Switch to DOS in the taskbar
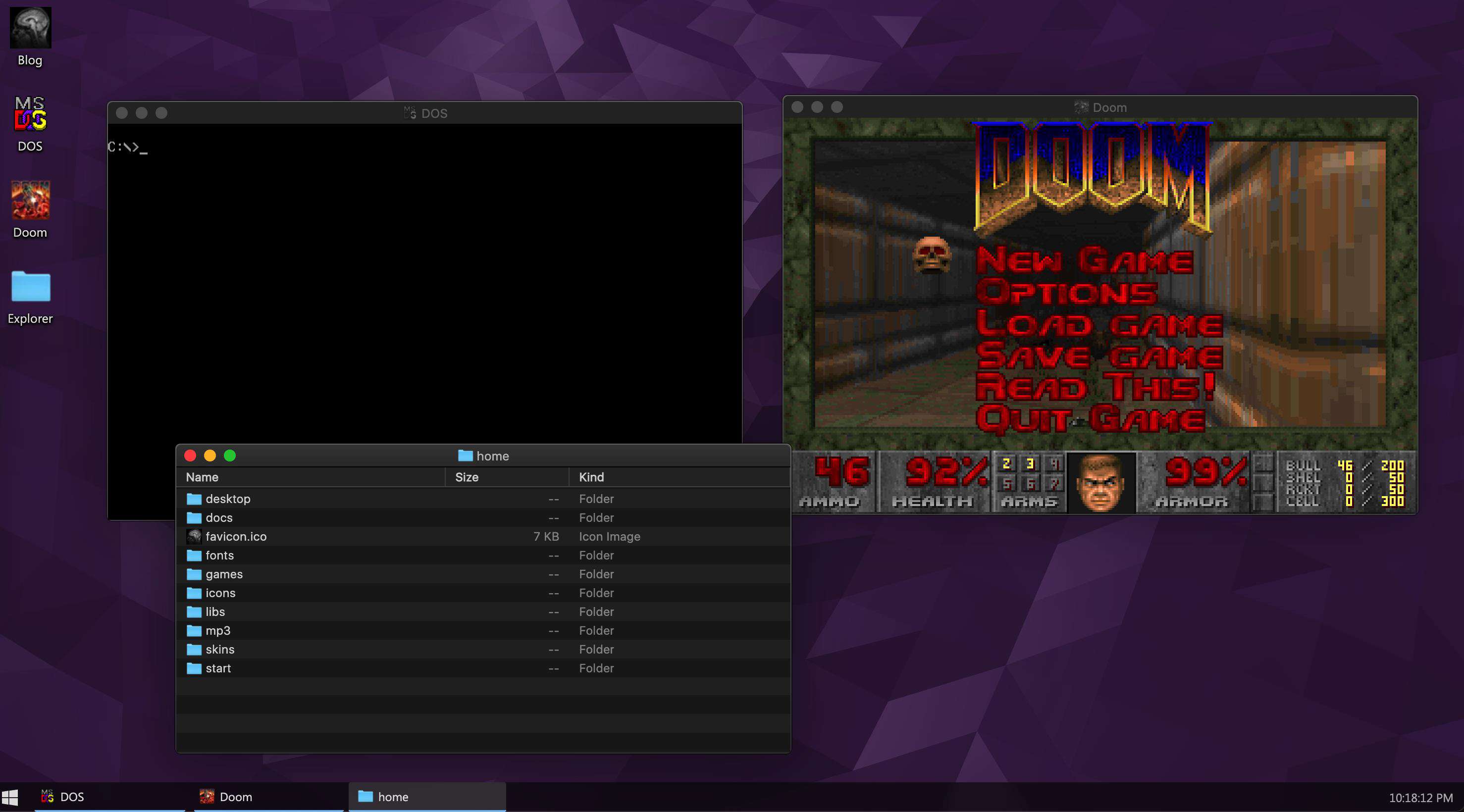The image size is (1464, 812). coord(109,797)
